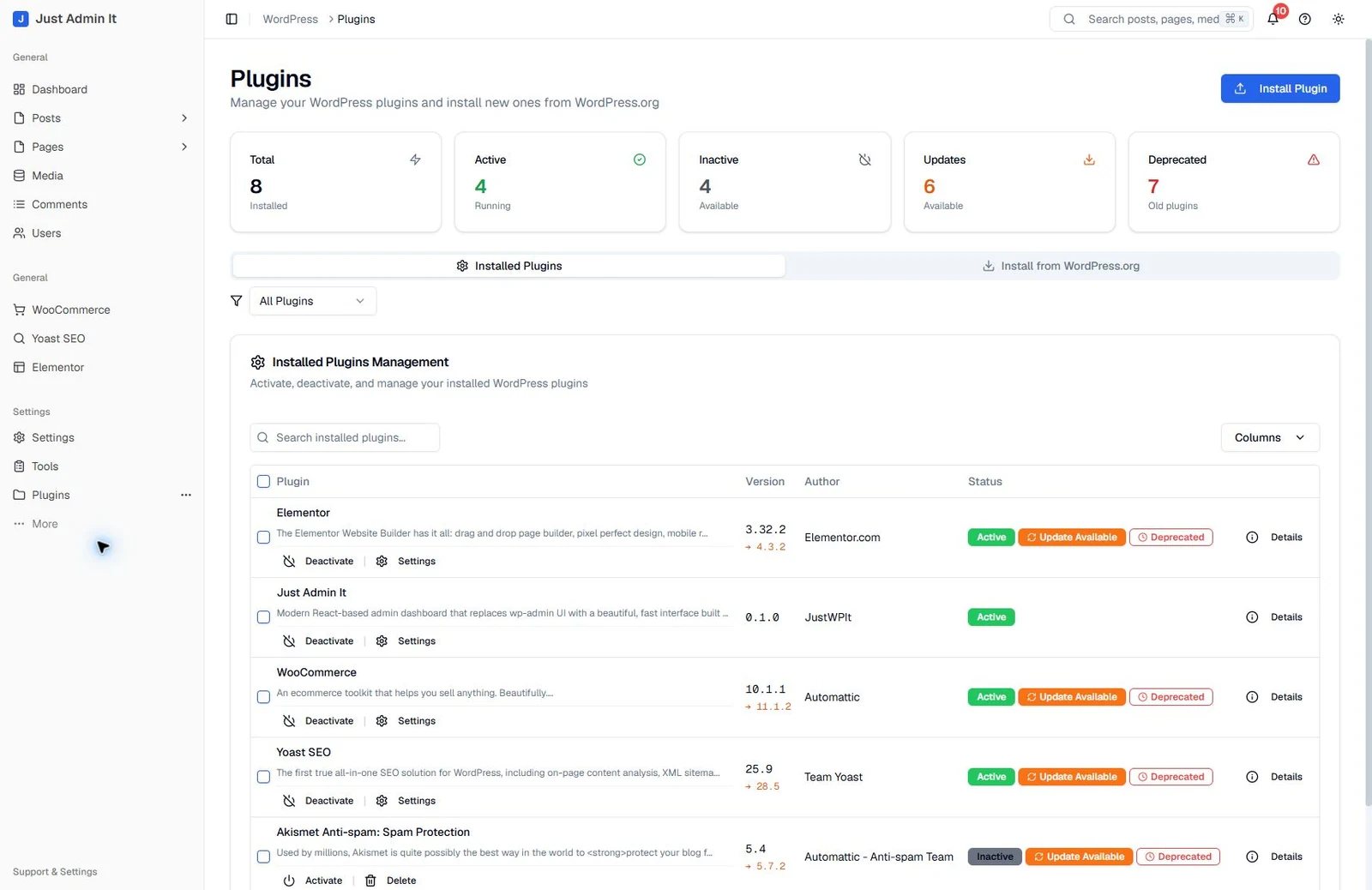This screenshot has width=1372, height=890.
Task: Toggle the select-all Plugin checkbox
Action: coord(263,482)
